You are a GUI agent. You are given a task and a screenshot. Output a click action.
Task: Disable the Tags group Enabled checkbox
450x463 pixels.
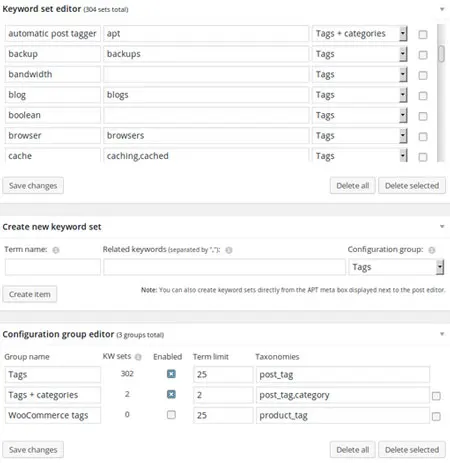(x=171, y=374)
